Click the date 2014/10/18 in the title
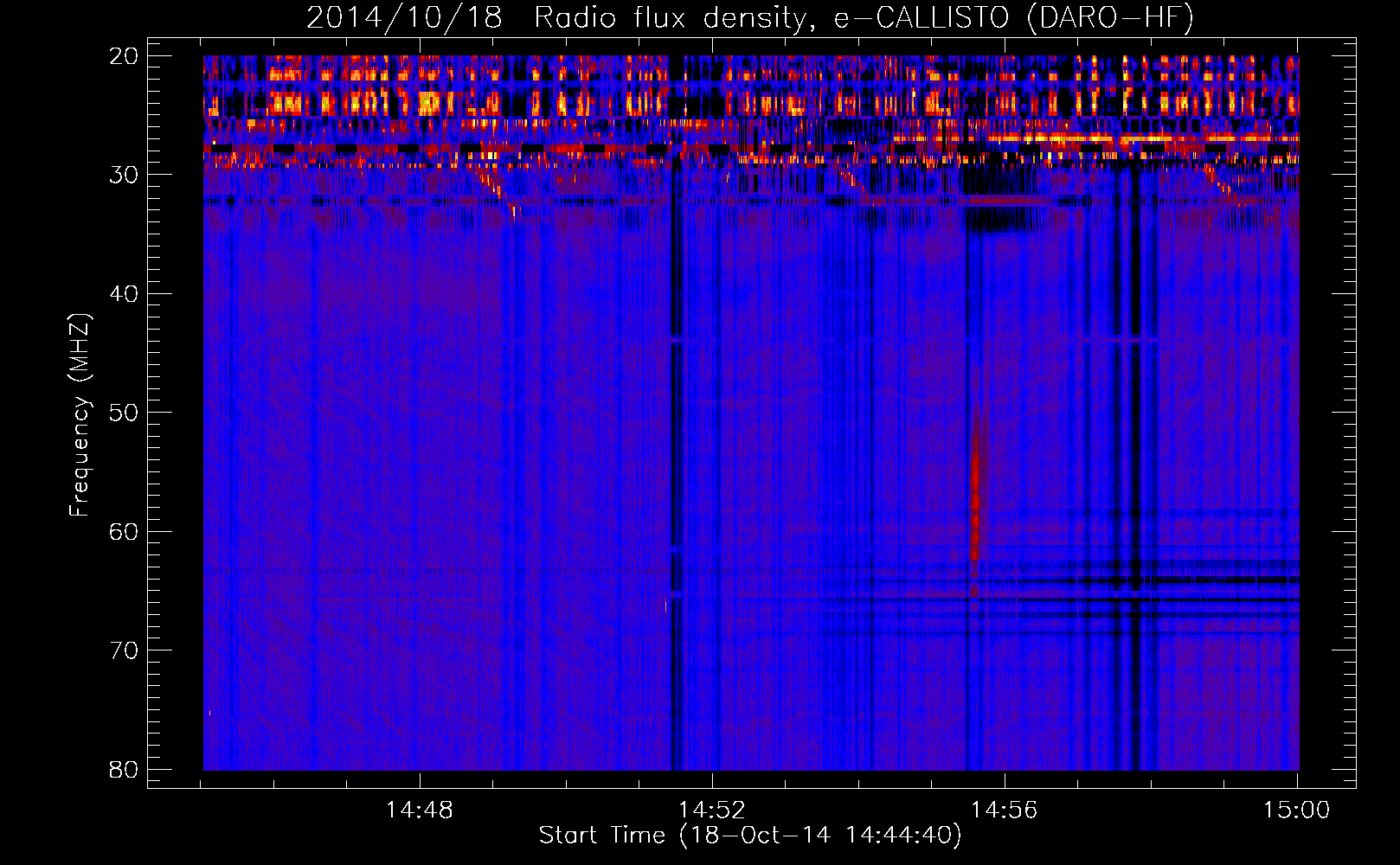Image resolution: width=1400 pixels, height=865 pixels. tap(404, 18)
